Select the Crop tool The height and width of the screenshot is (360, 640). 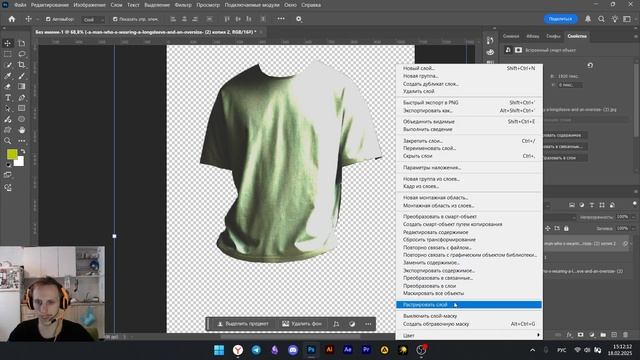pos(22,65)
